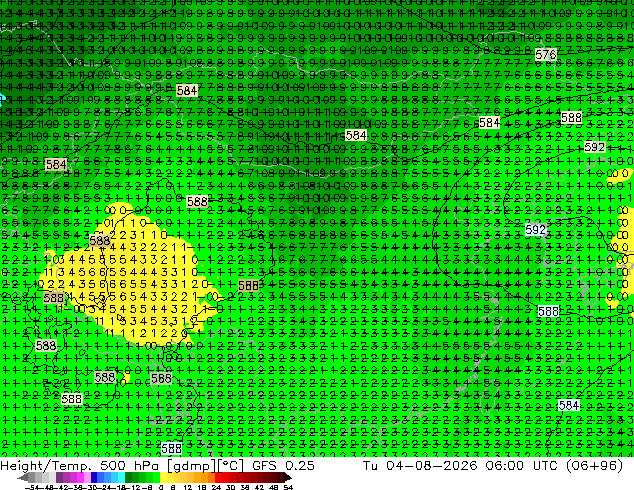Select the darkest green legend swatch

click(129, 477)
